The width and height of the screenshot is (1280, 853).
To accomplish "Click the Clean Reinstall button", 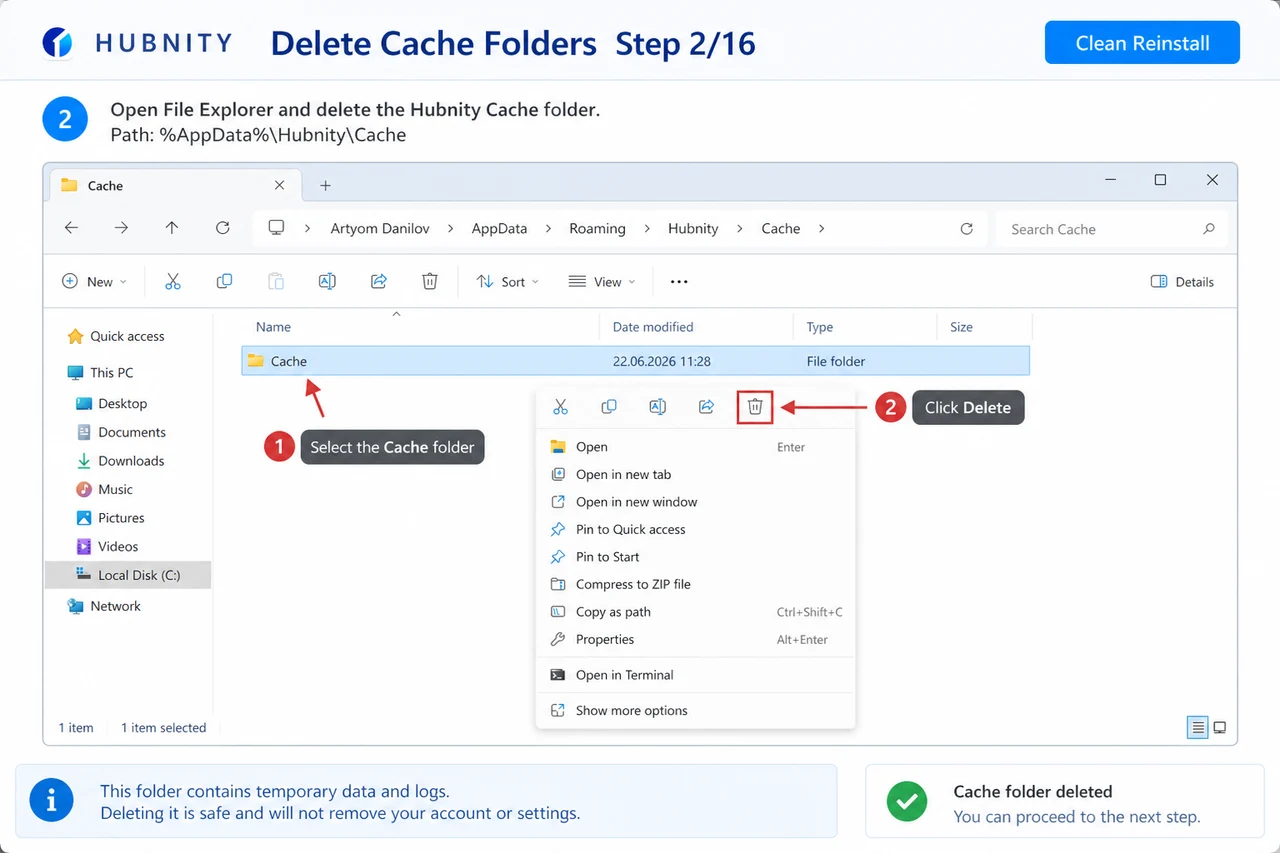I will pos(1142,43).
